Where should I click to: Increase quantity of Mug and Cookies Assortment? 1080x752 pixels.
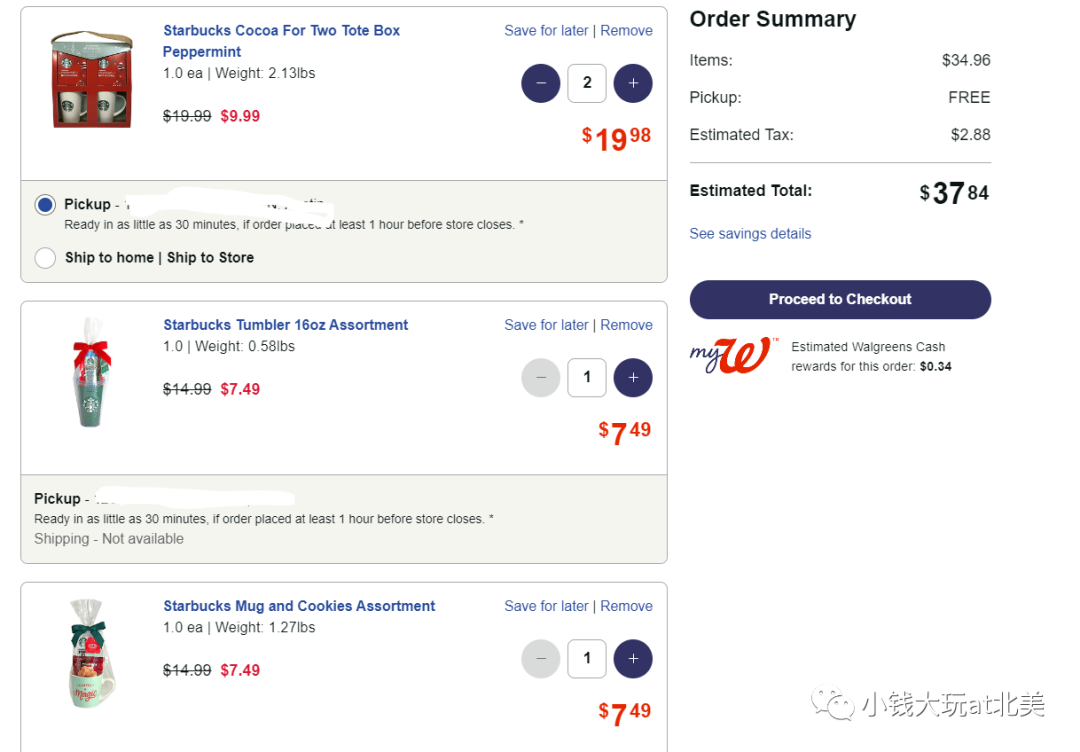point(633,659)
